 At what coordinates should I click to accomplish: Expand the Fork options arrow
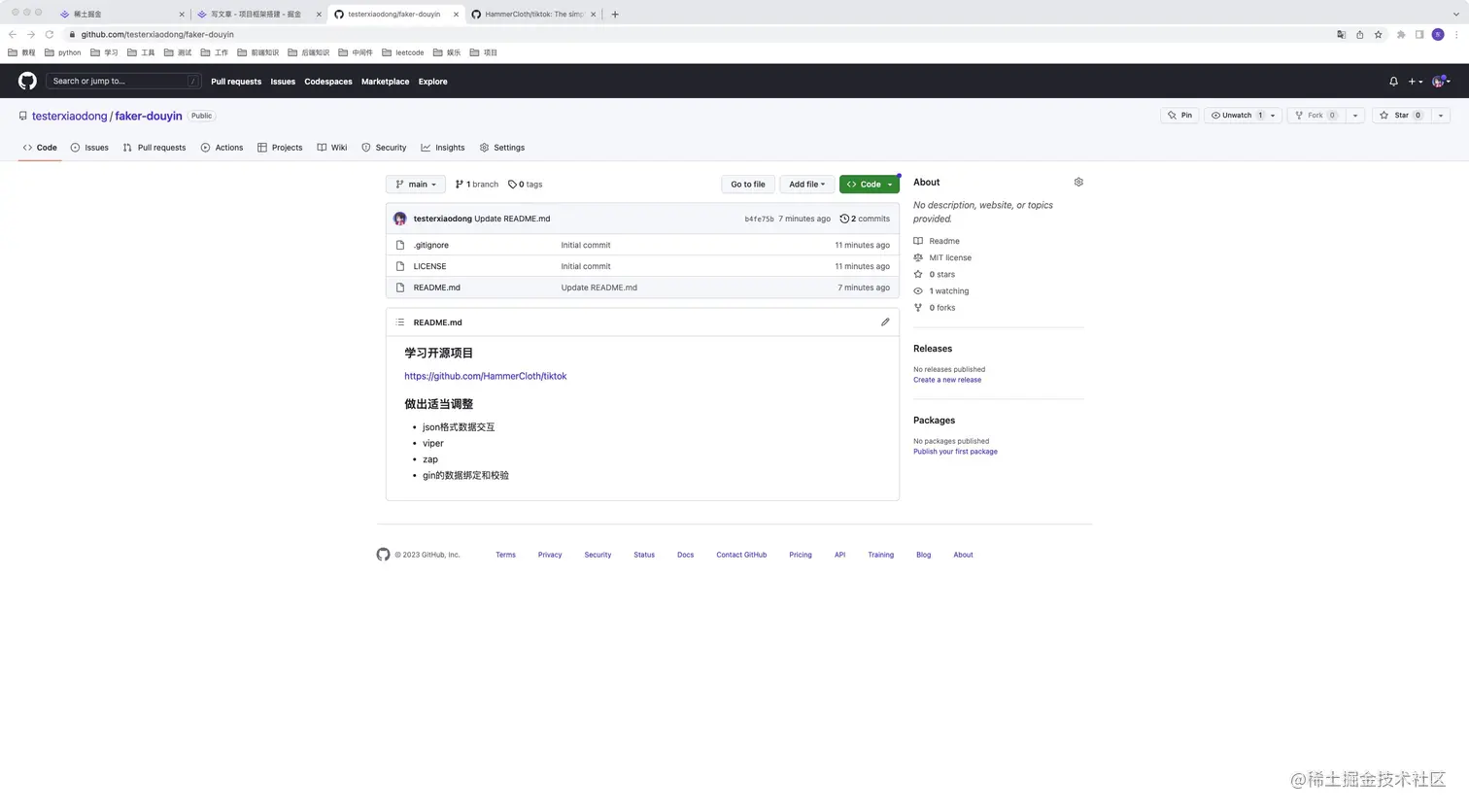click(x=1355, y=116)
